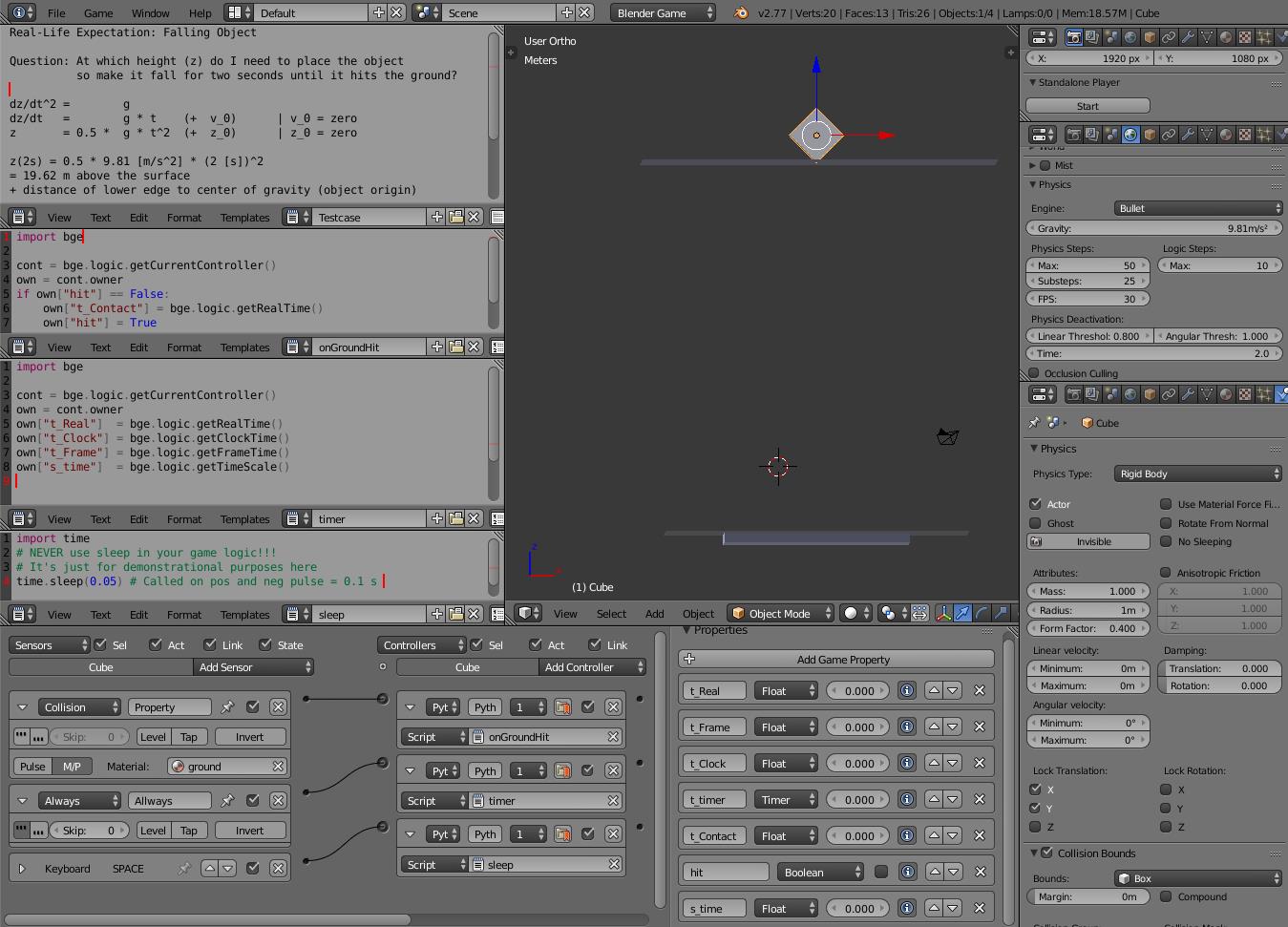Open the Scene tab above Standalone Player
Image resolution: width=1288 pixels, height=927 pixels.
(x=1111, y=37)
